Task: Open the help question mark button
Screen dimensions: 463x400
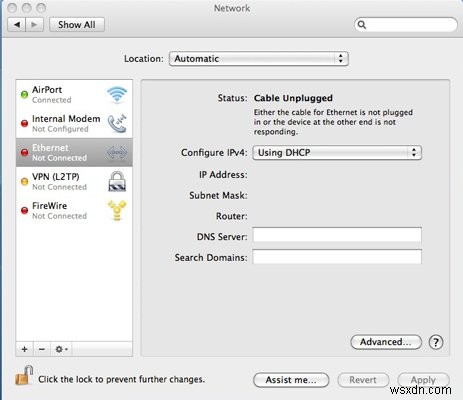Action: coord(436,342)
